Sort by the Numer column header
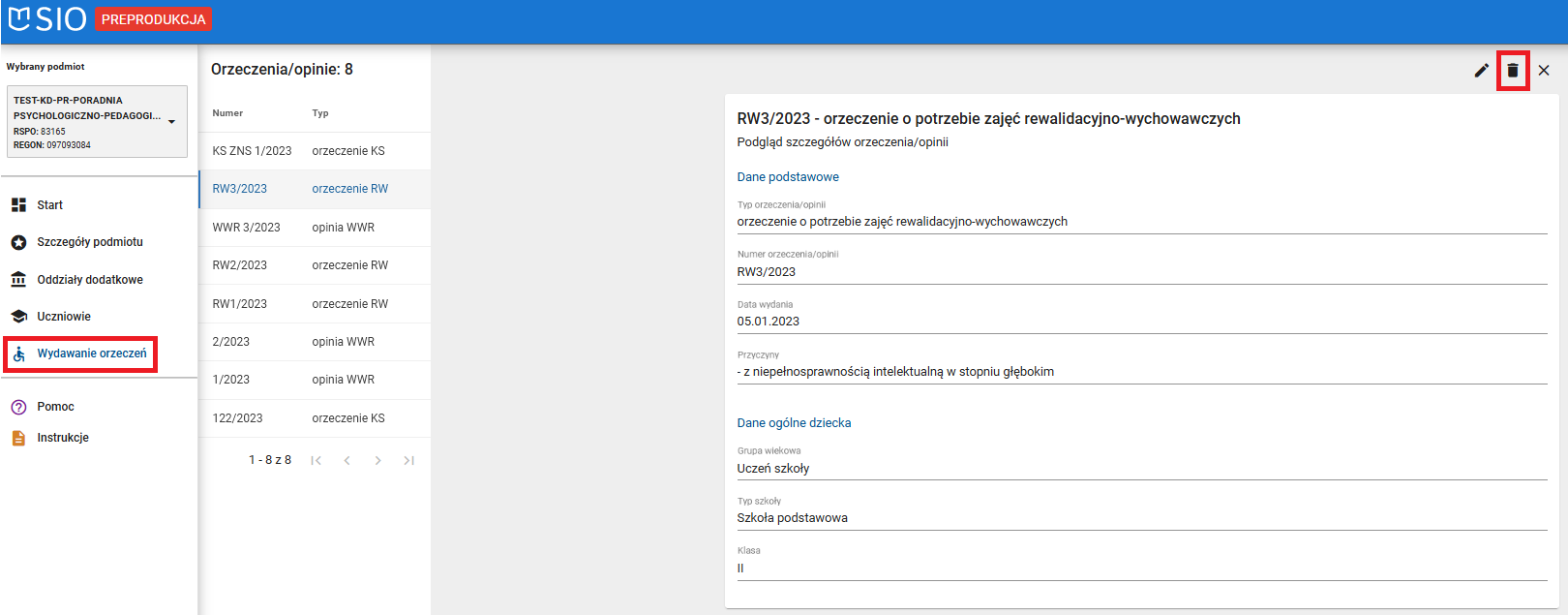 [x=227, y=113]
